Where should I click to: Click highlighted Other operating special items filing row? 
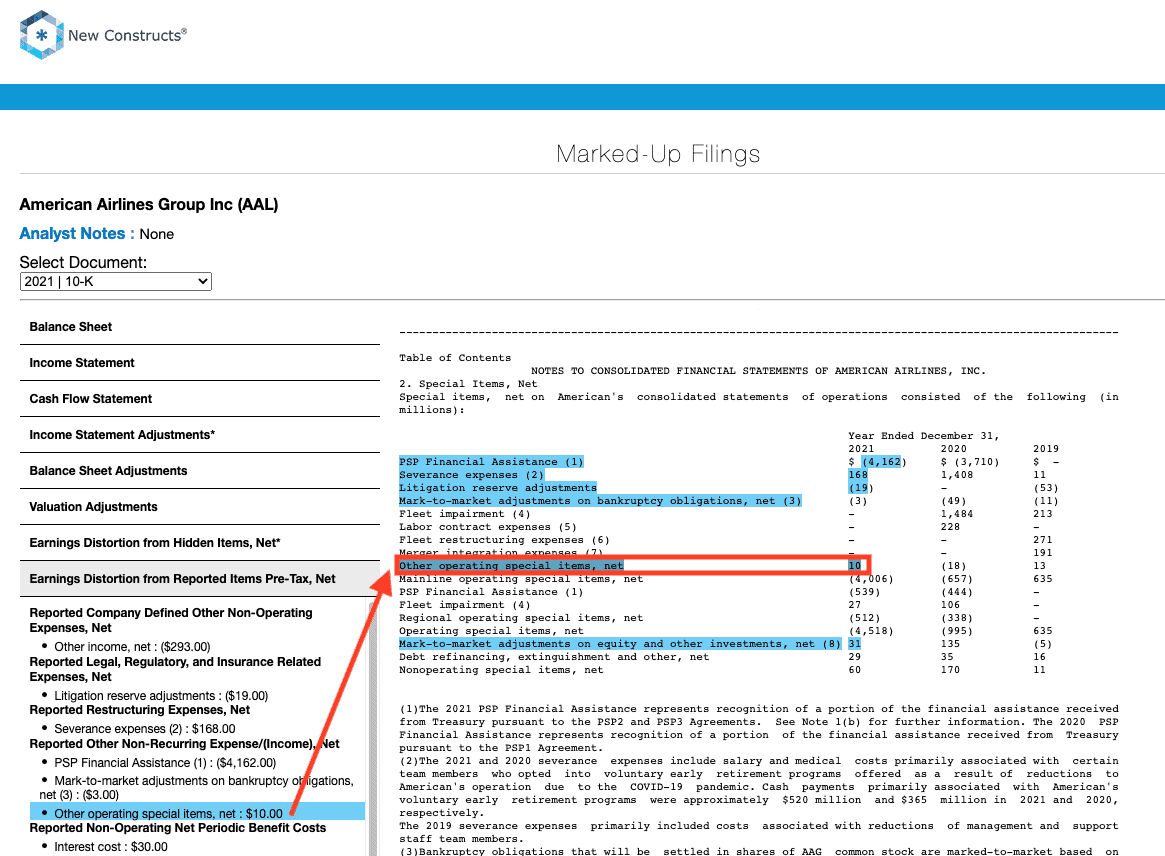pyautogui.click(x=511, y=565)
